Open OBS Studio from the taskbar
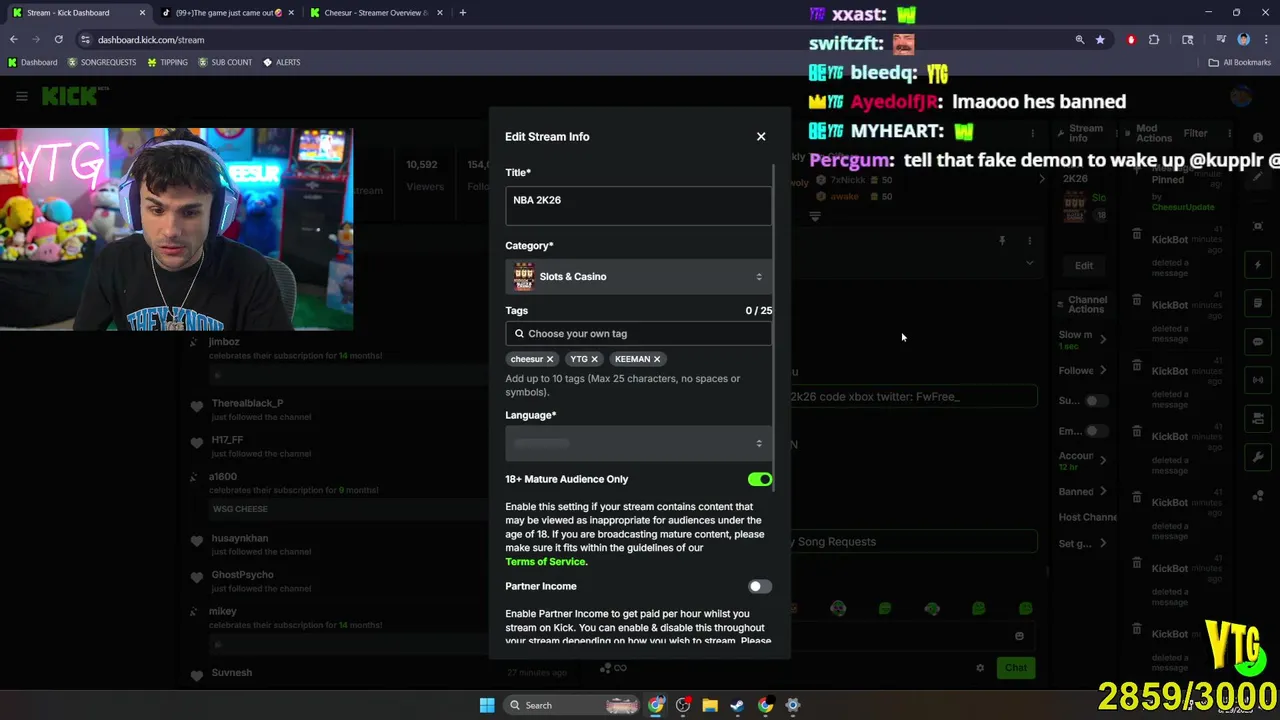This screenshot has height=720, width=1280. point(683,705)
